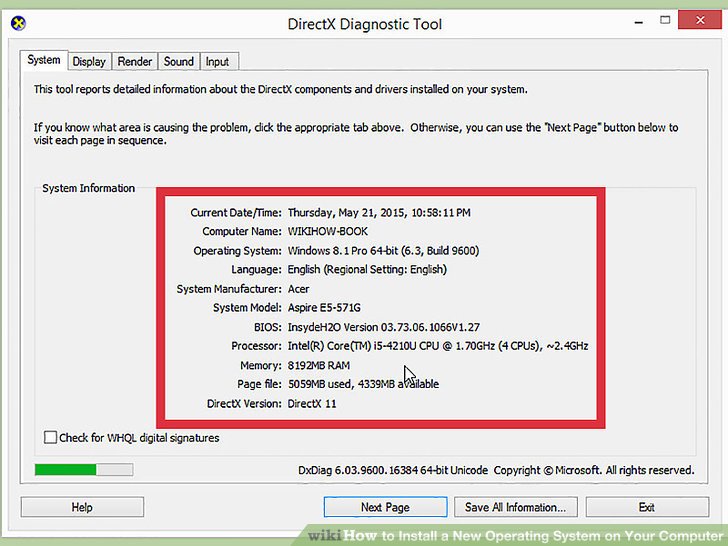Minimize the DirectX Diagnostic Tool window

click(x=639, y=21)
